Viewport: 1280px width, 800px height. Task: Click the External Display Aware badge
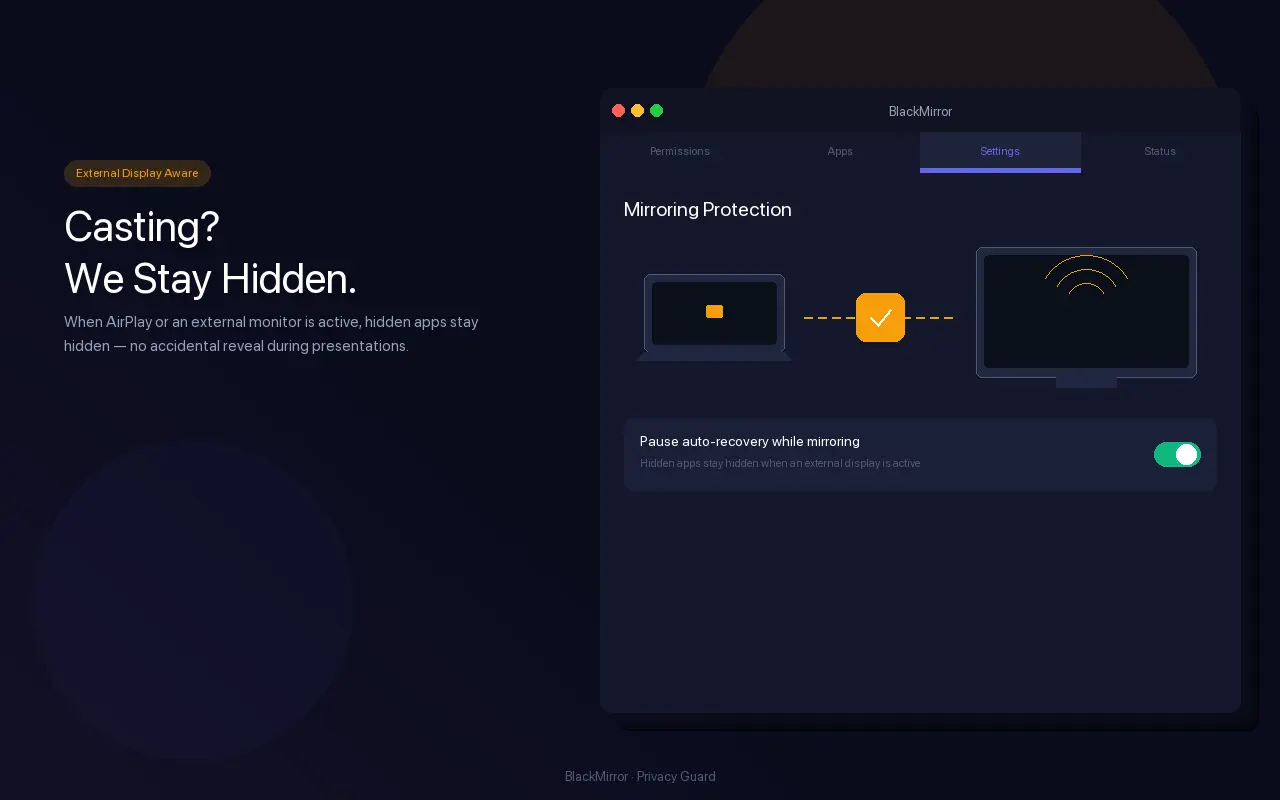point(137,173)
